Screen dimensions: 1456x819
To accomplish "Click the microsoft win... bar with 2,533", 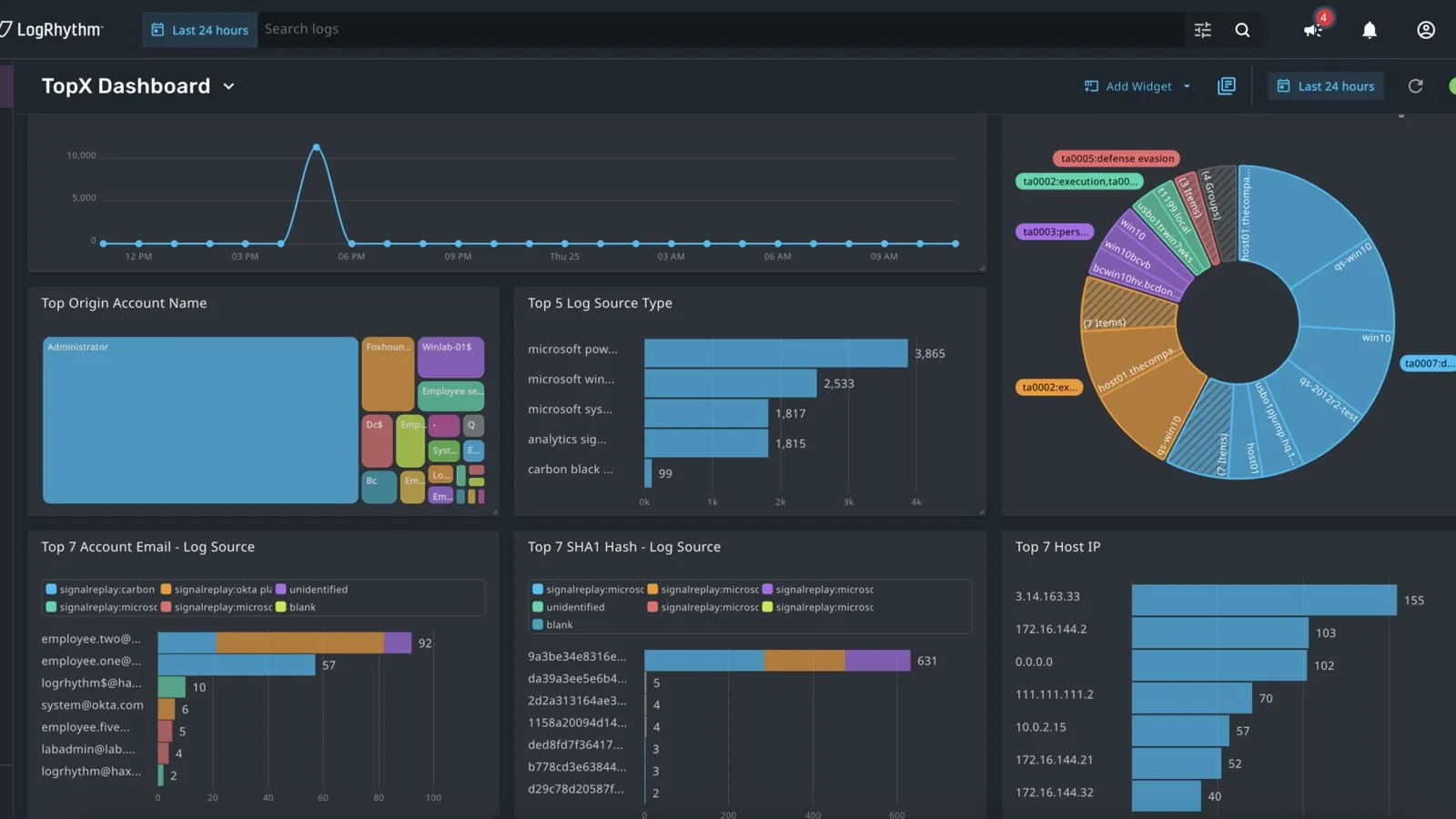I will [730, 383].
